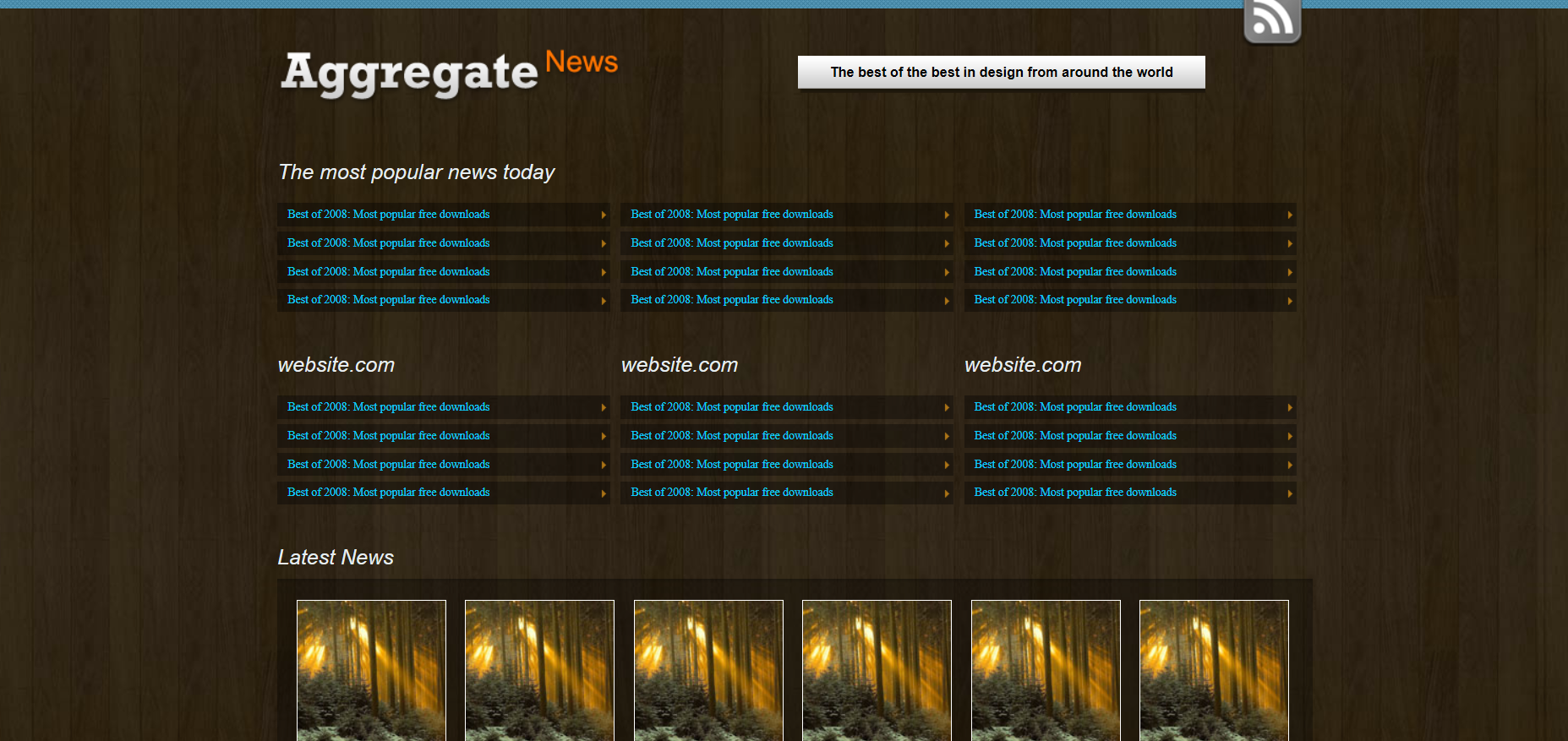Open fourth link in middle popular news column

tap(731, 300)
